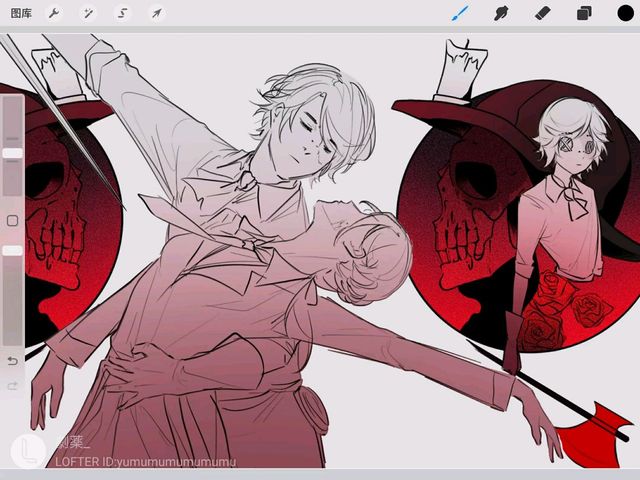Undo the last stroke with sidebar arrow
640x480 pixels.
[x=12, y=360]
